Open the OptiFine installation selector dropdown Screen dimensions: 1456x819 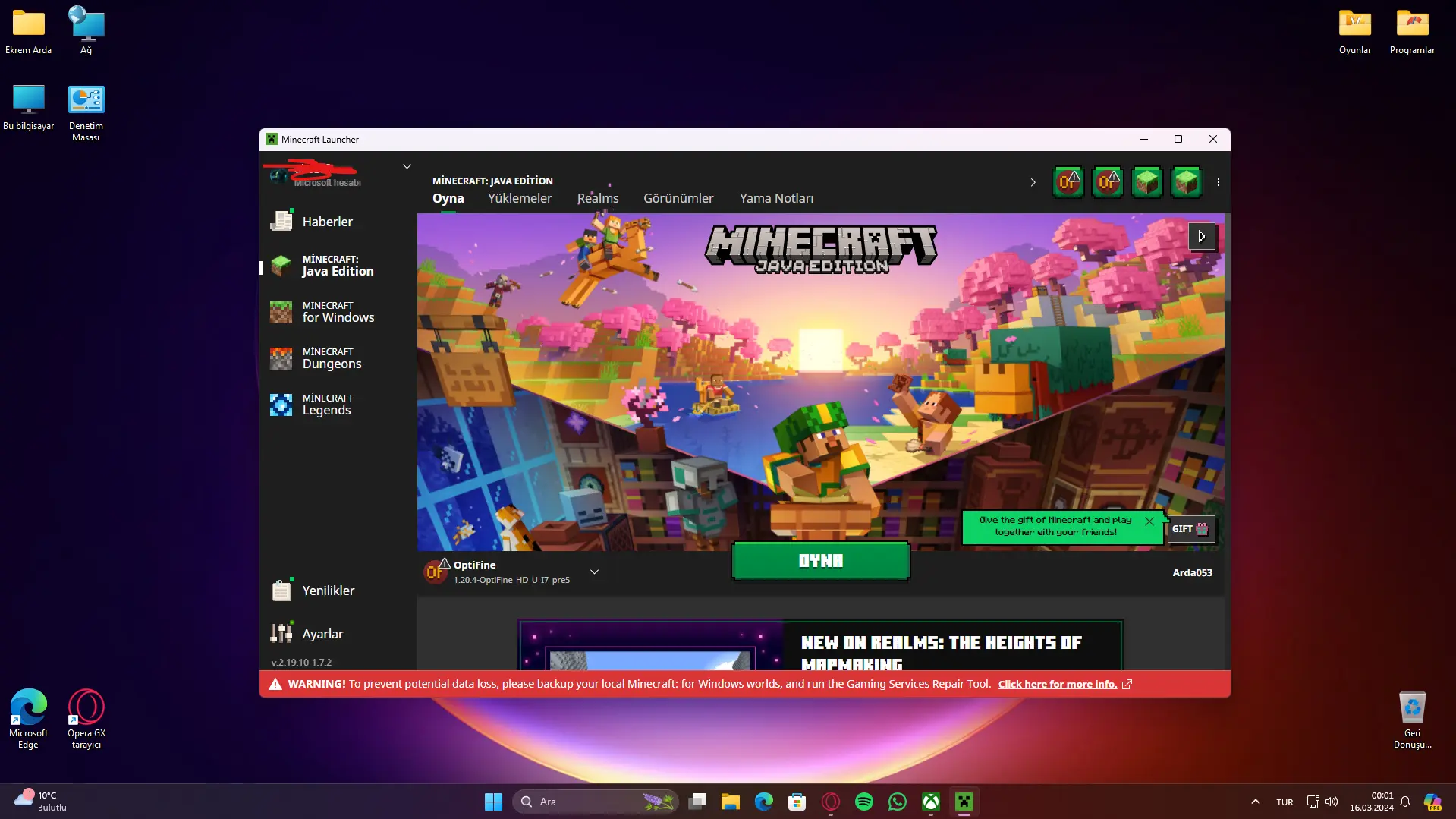tap(595, 572)
